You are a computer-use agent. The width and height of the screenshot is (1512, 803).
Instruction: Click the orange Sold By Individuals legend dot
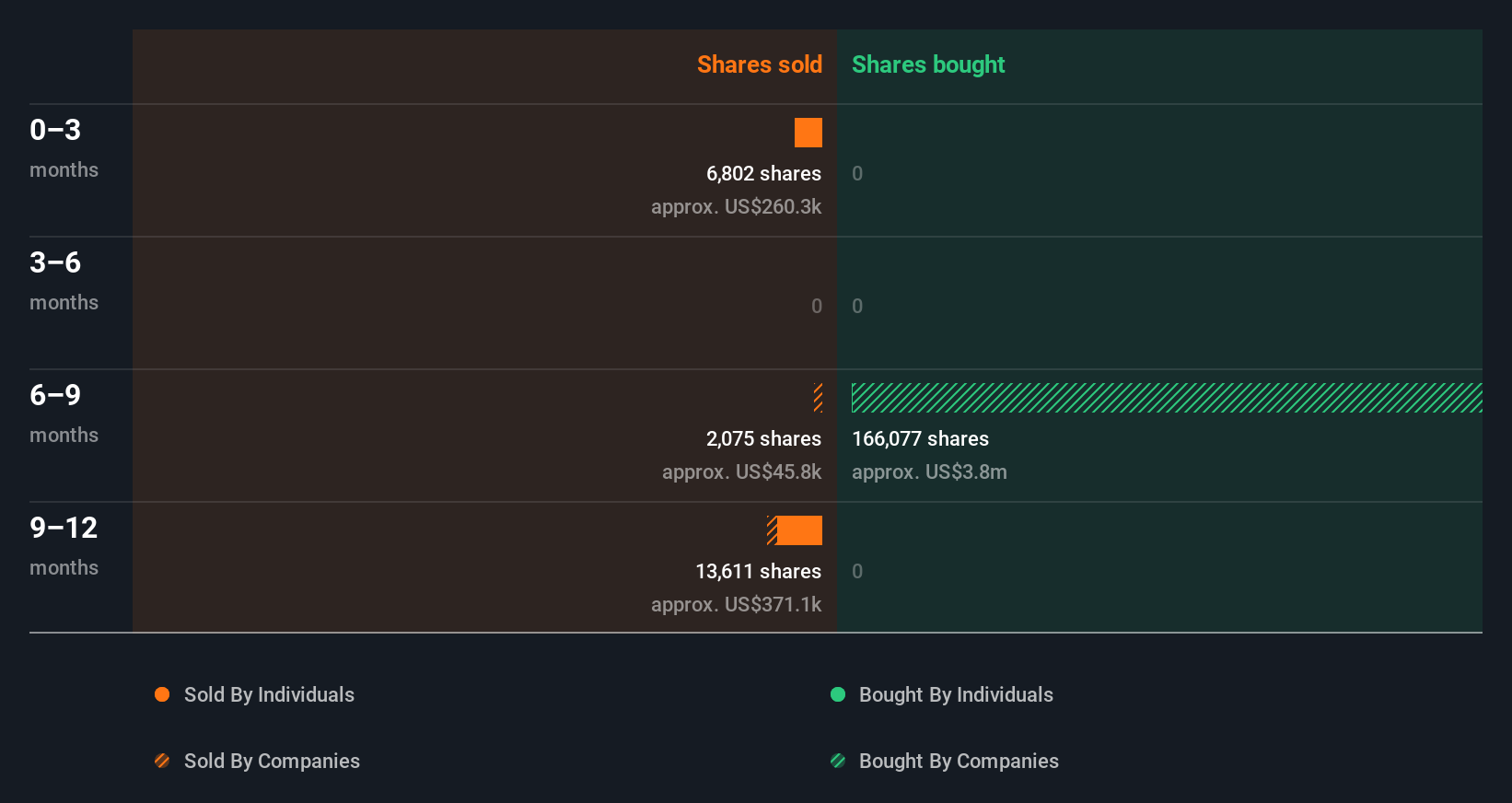[x=162, y=694]
